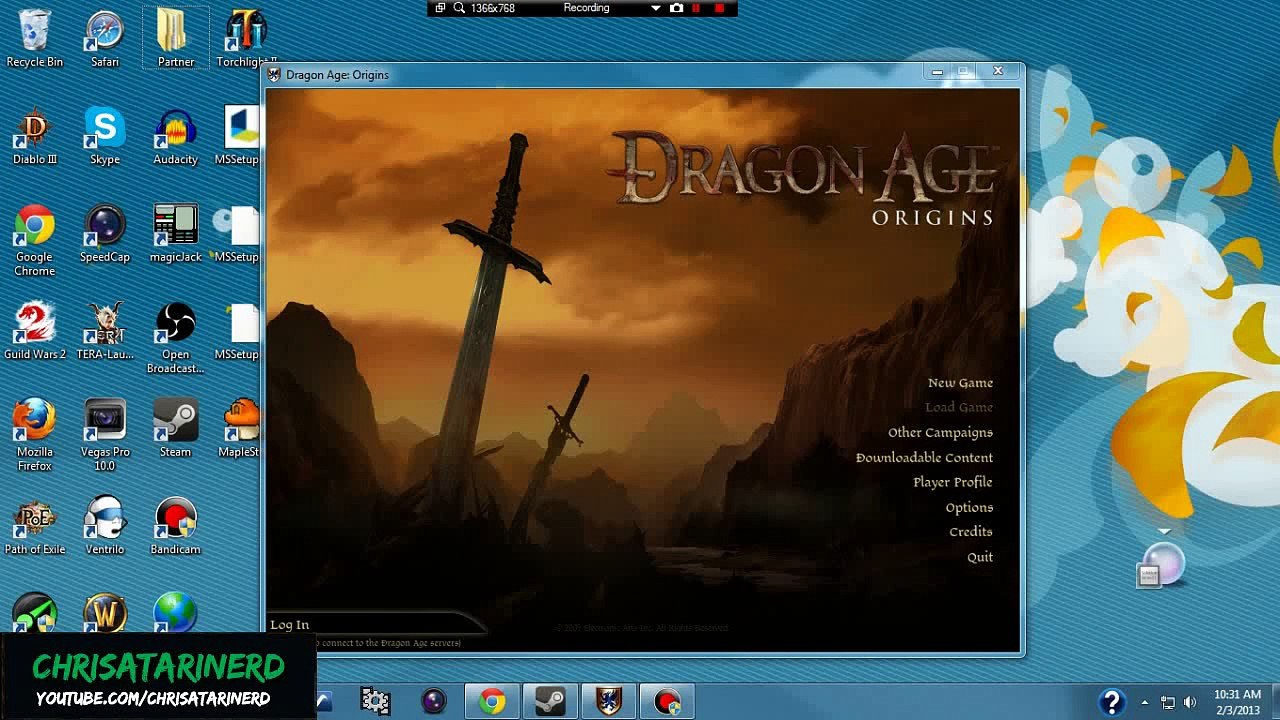This screenshot has height=720, width=1280.
Task: Click the help question mark tray icon
Action: [x=1112, y=702]
